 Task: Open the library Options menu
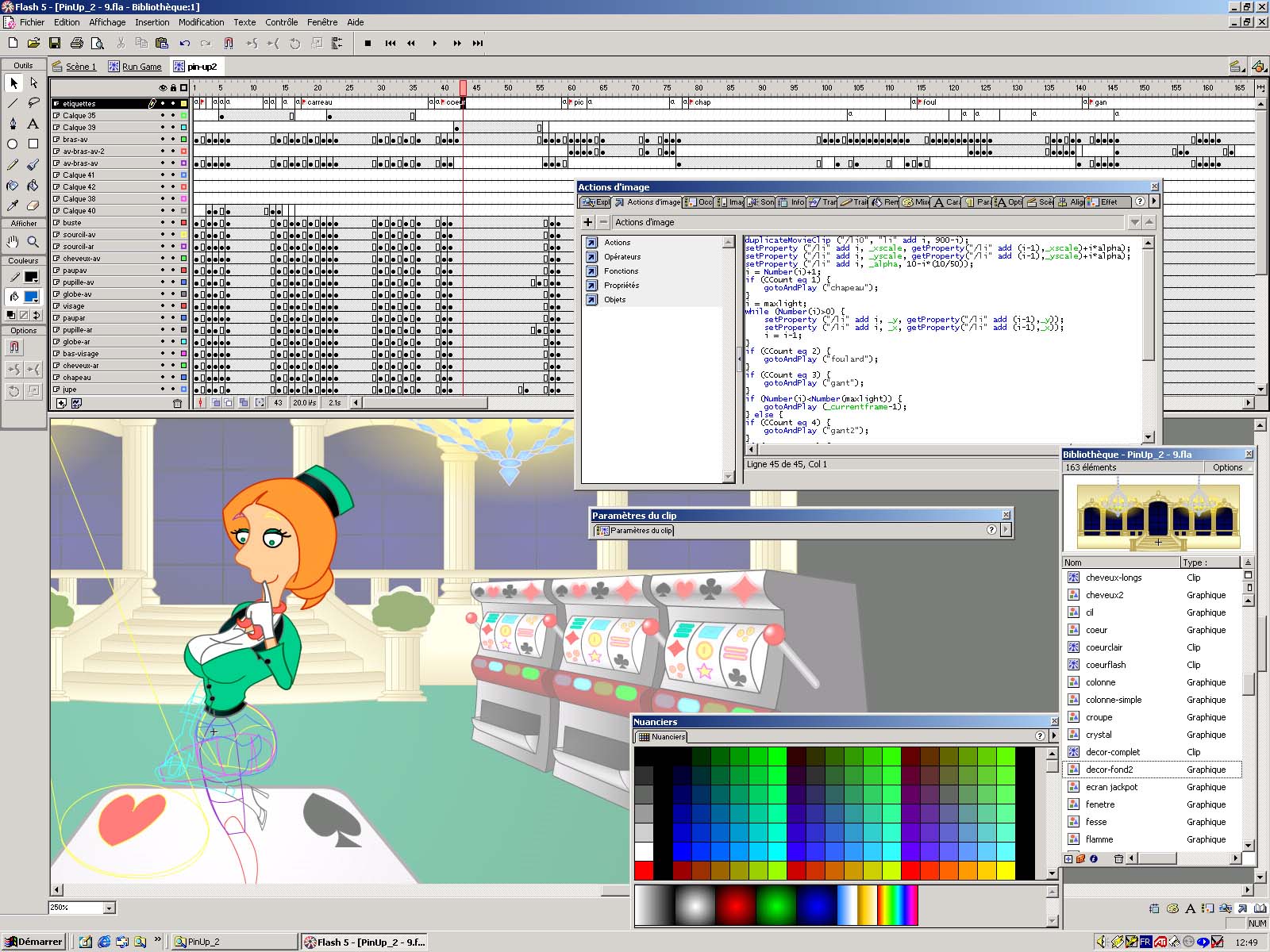tap(1227, 467)
